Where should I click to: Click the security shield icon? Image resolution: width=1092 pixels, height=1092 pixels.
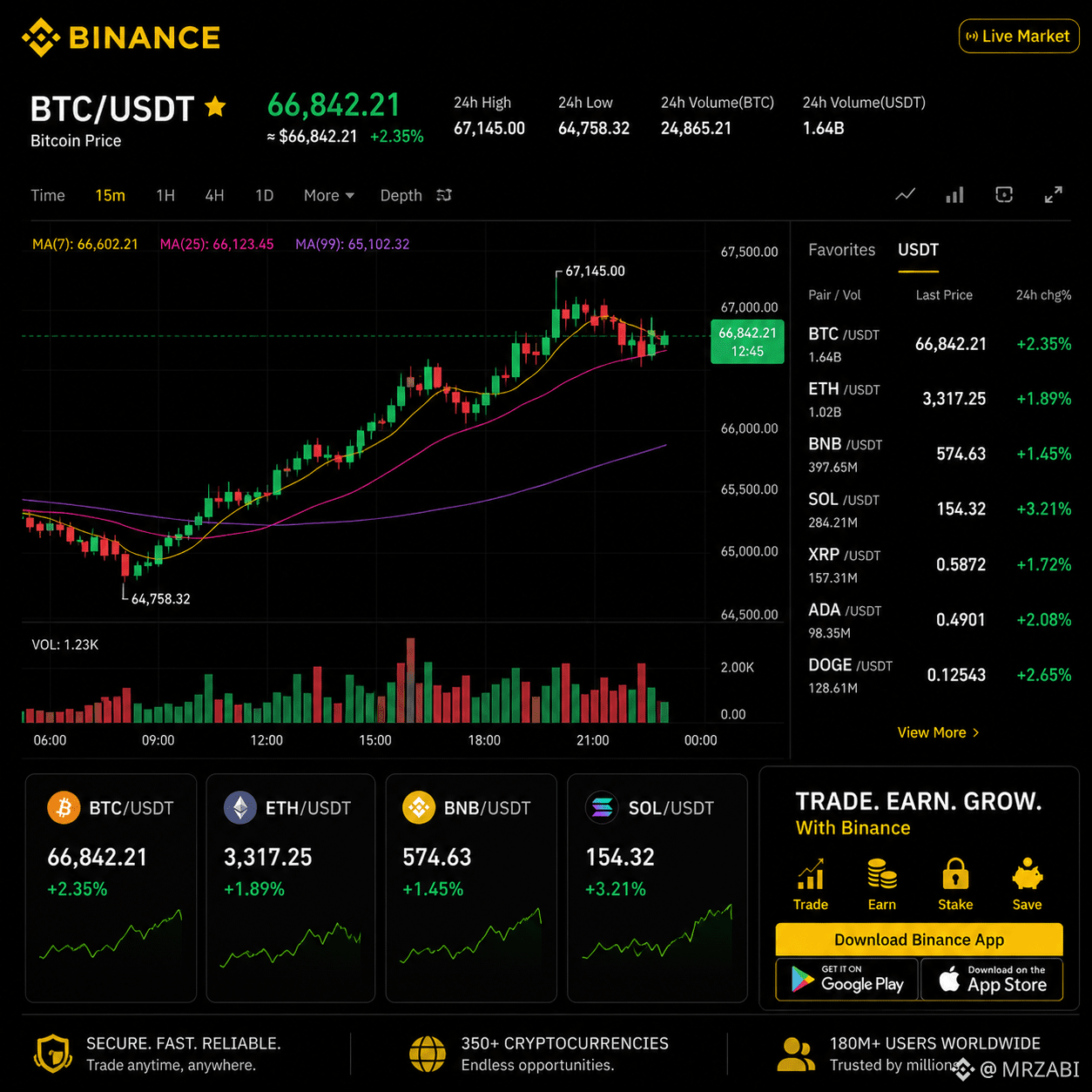coord(52,1054)
